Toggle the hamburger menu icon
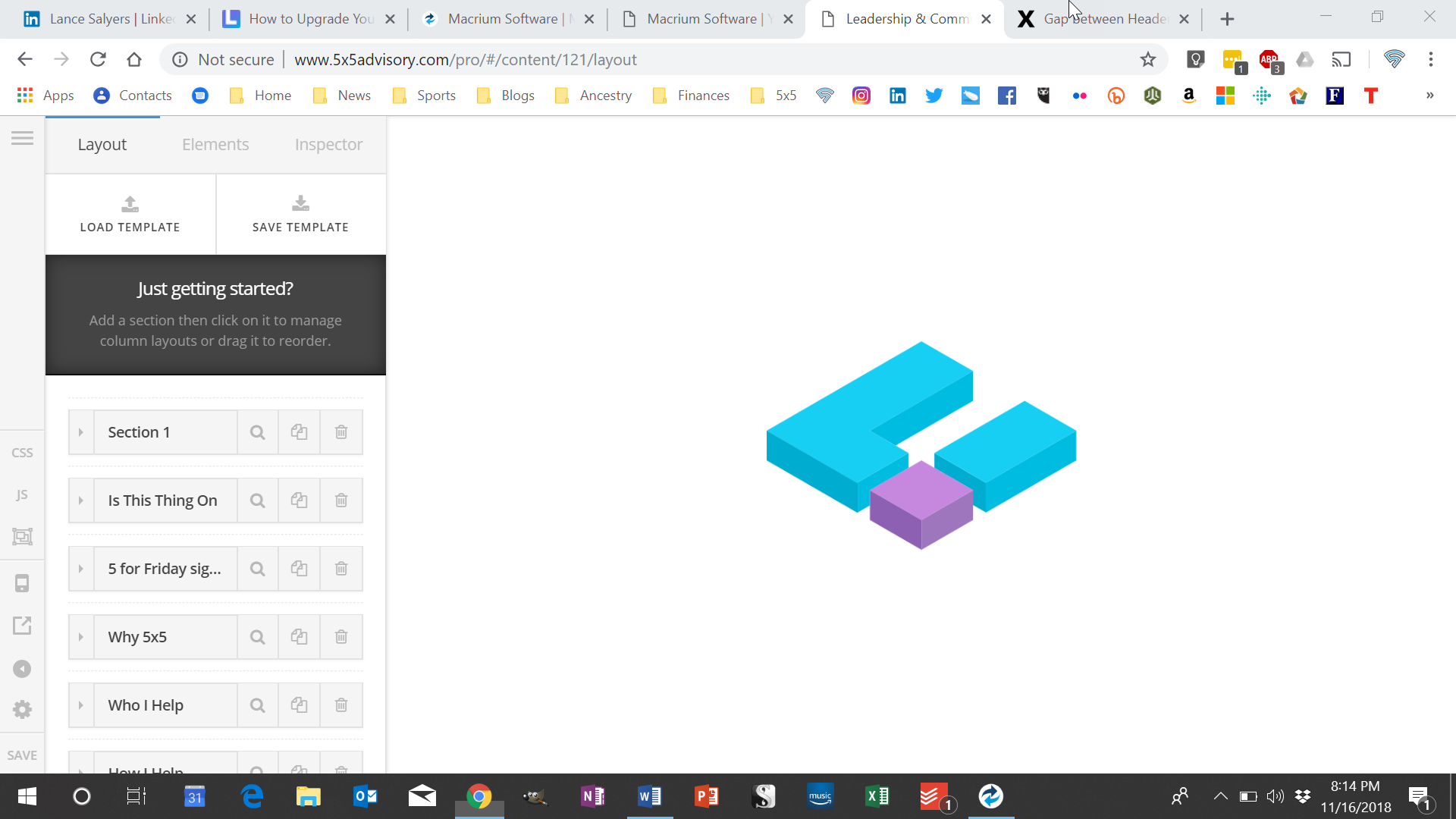Image resolution: width=1456 pixels, height=819 pixels. click(x=22, y=138)
